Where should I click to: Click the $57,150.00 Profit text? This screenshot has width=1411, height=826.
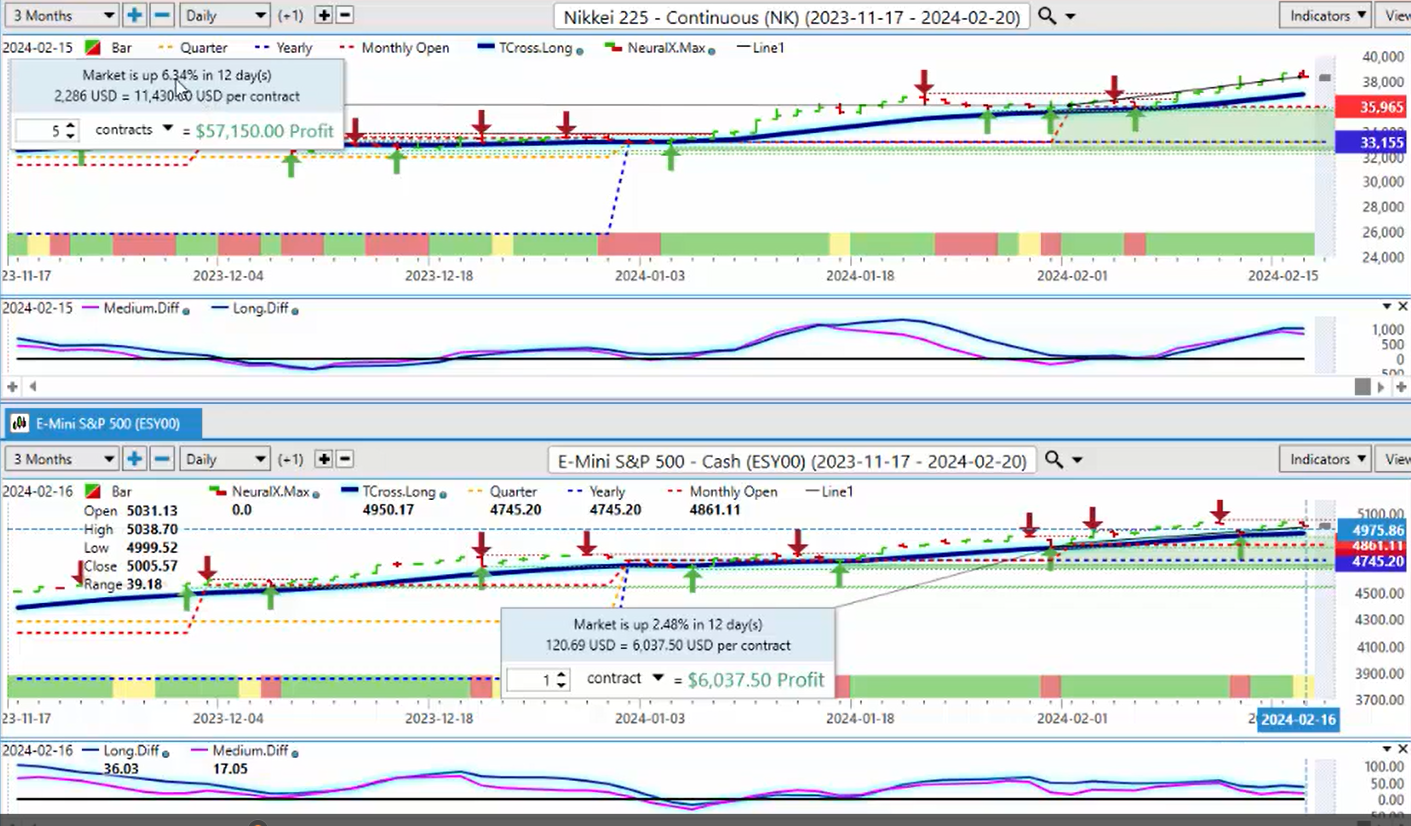[x=264, y=131]
